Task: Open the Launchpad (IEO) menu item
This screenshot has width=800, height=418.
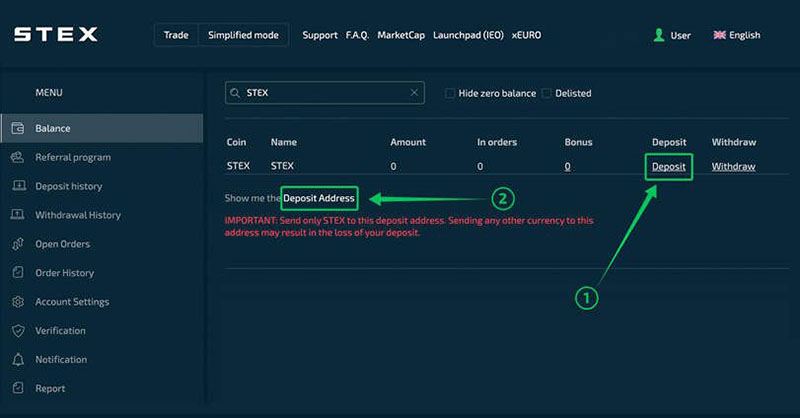Action: pos(468,35)
